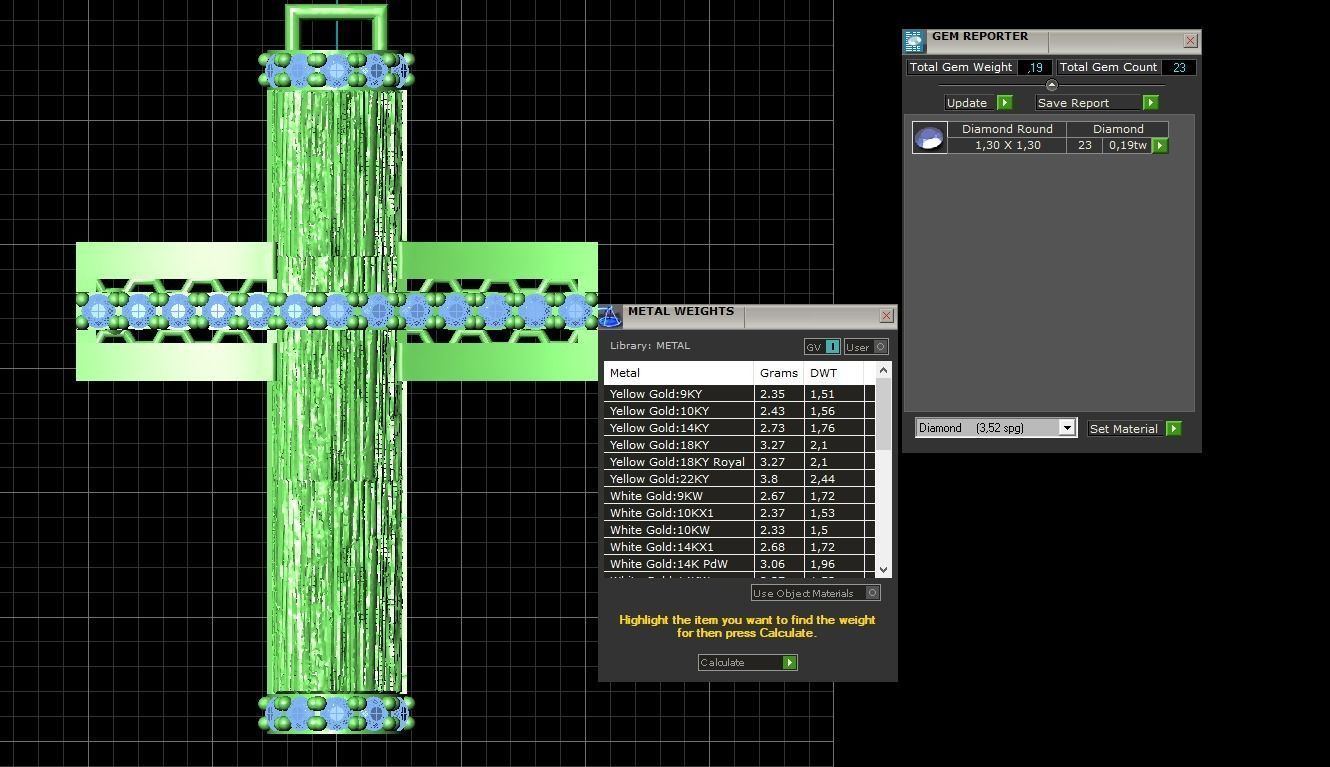Click the green arrow beside Save Report

[1150, 103]
